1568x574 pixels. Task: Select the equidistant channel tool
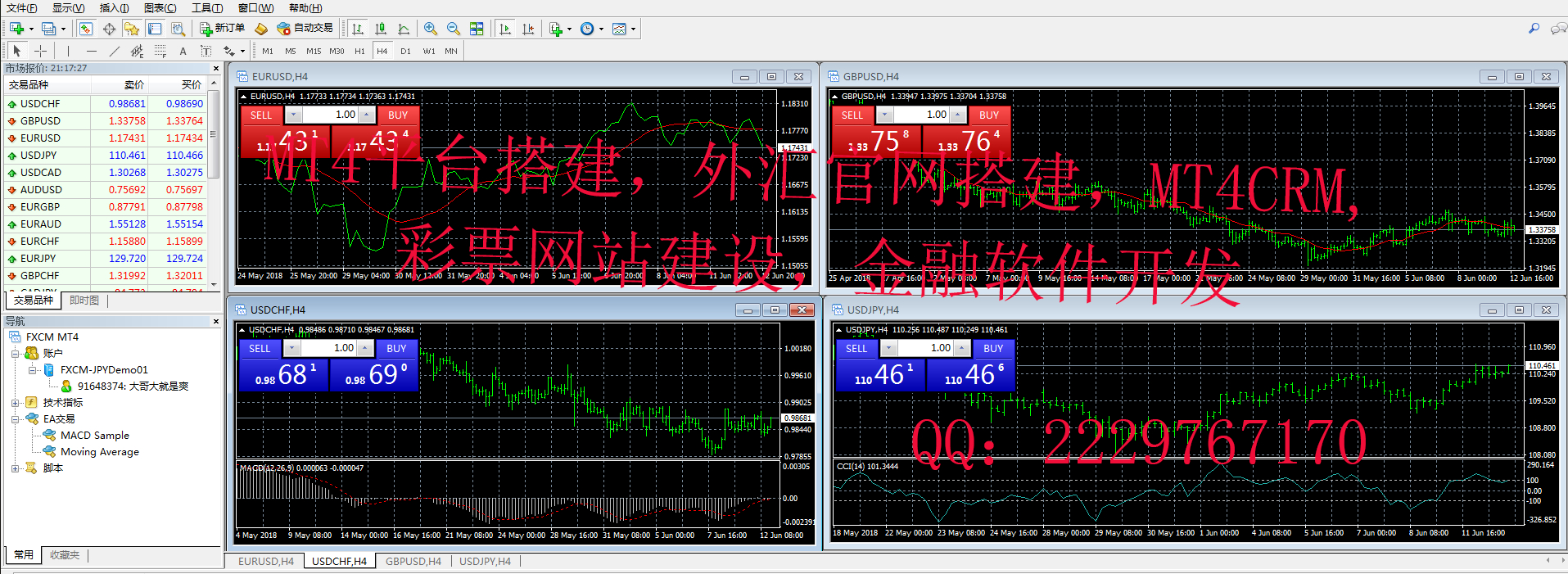click(x=138, y=51)
